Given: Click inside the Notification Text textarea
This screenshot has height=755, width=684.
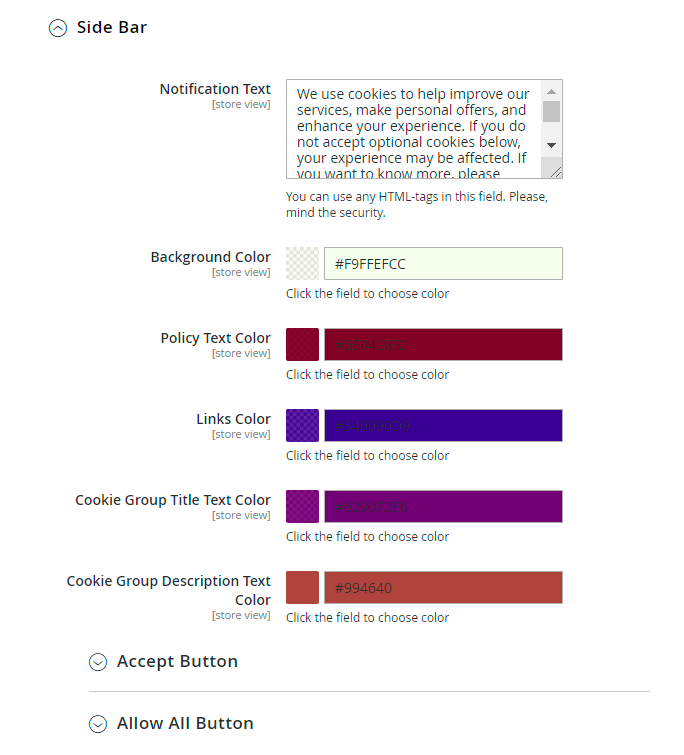Looking at the screenshot, I should click(x=413, y=130).
